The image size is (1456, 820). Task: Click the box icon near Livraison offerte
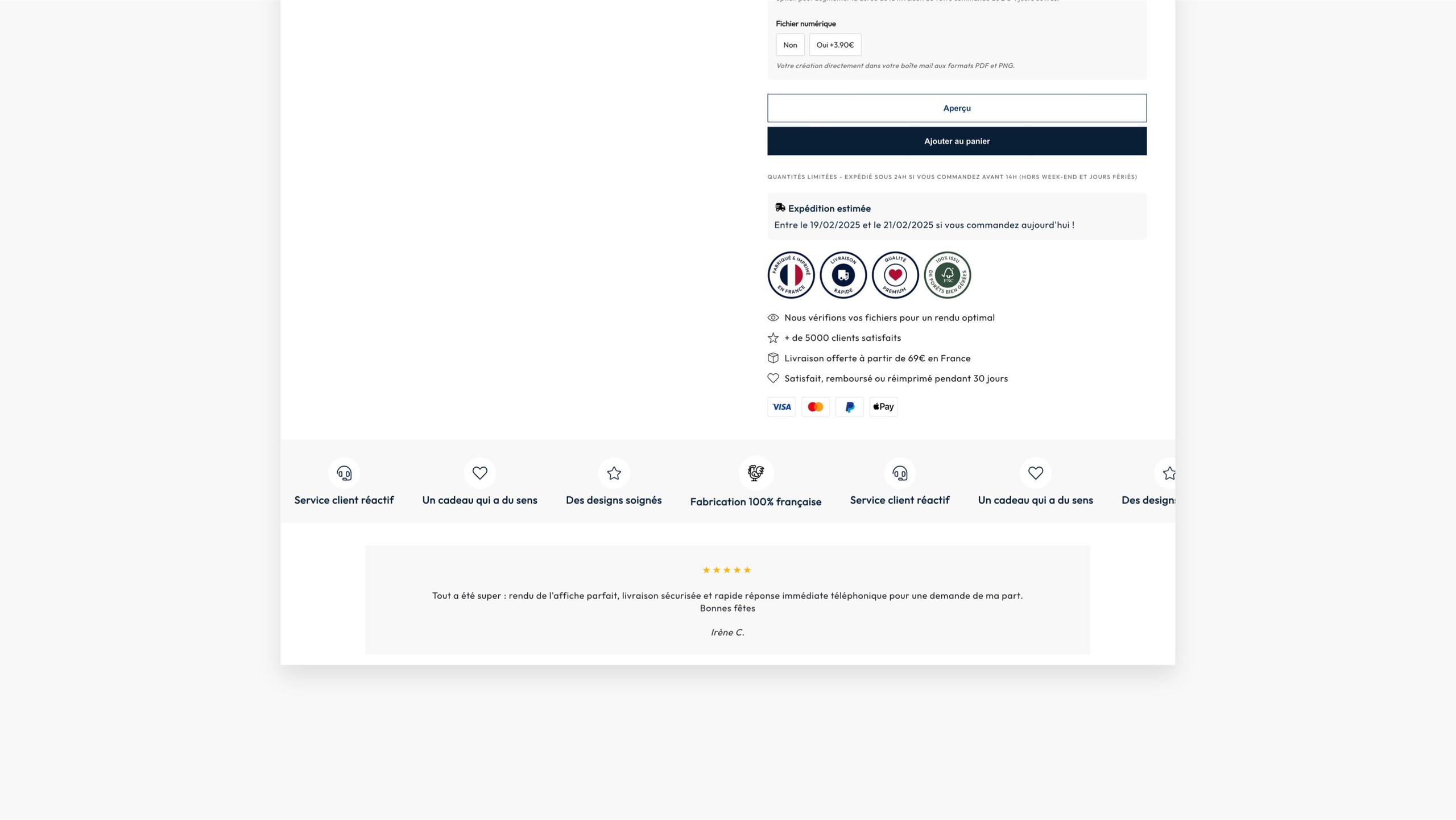[773, 358]
